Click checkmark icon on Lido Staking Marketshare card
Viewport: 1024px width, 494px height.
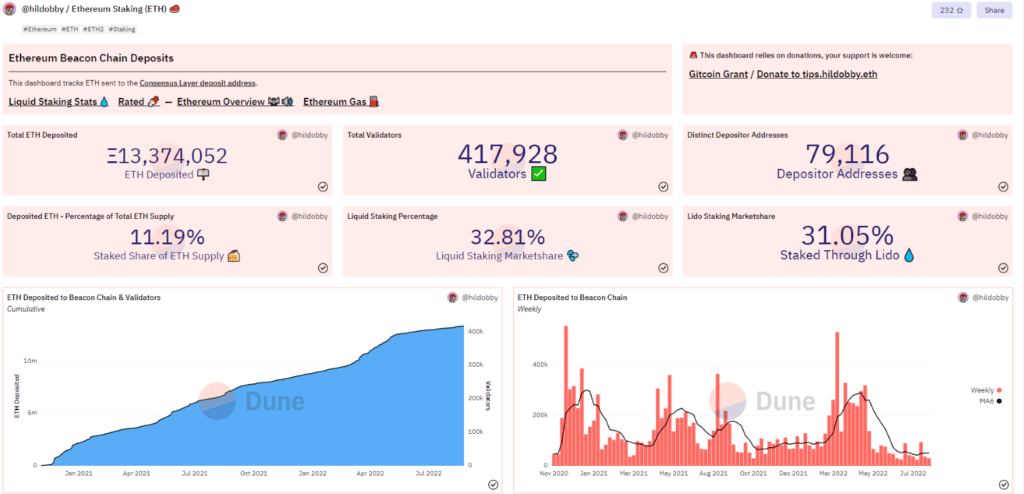pyautogui.click(x=1003, y=268)
